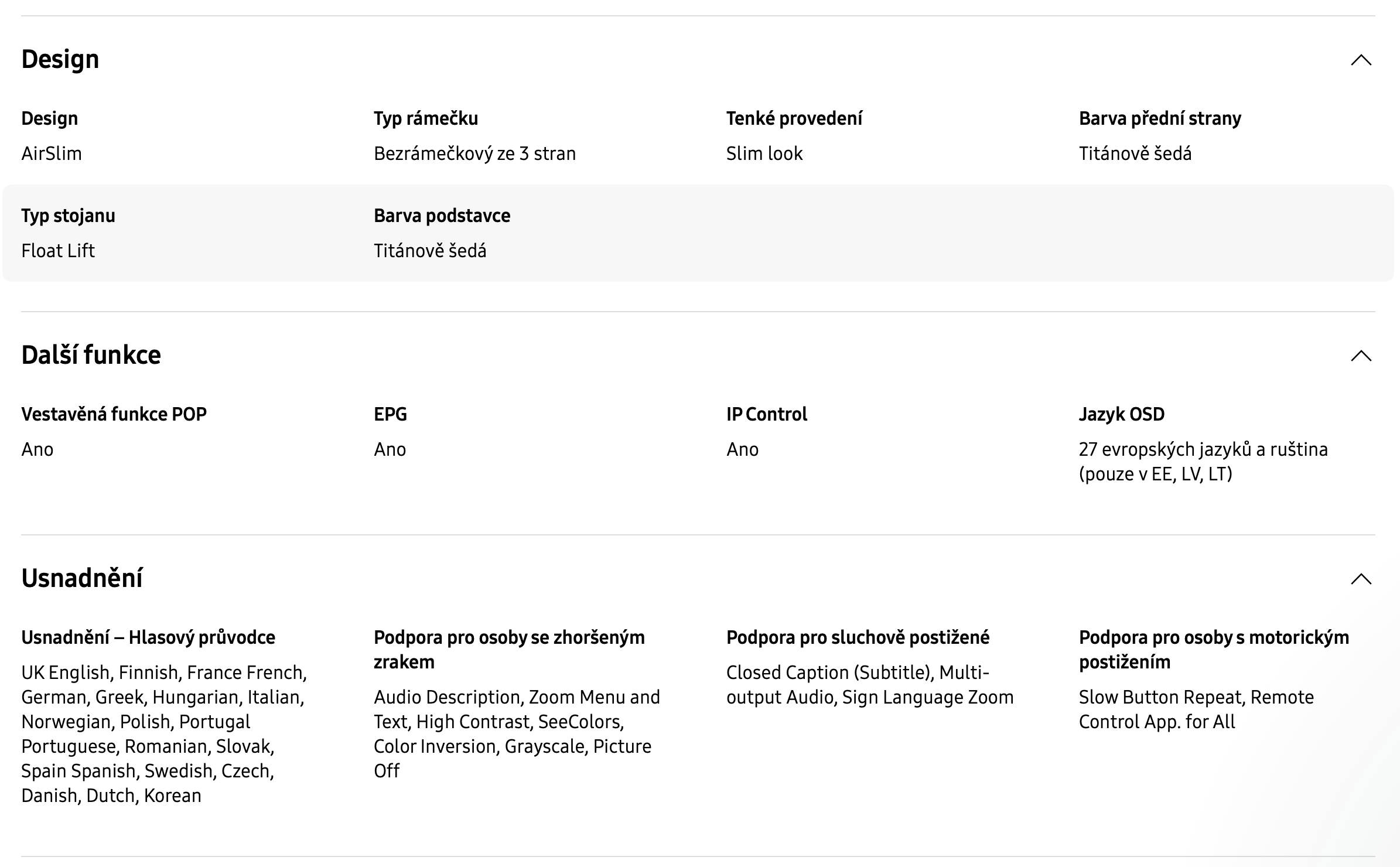This screenshot has height=867, width=1400.
Task: Click Usnadnění – Hlasový průvodce label
Action: pyautogui.click(x=148, y=637)
